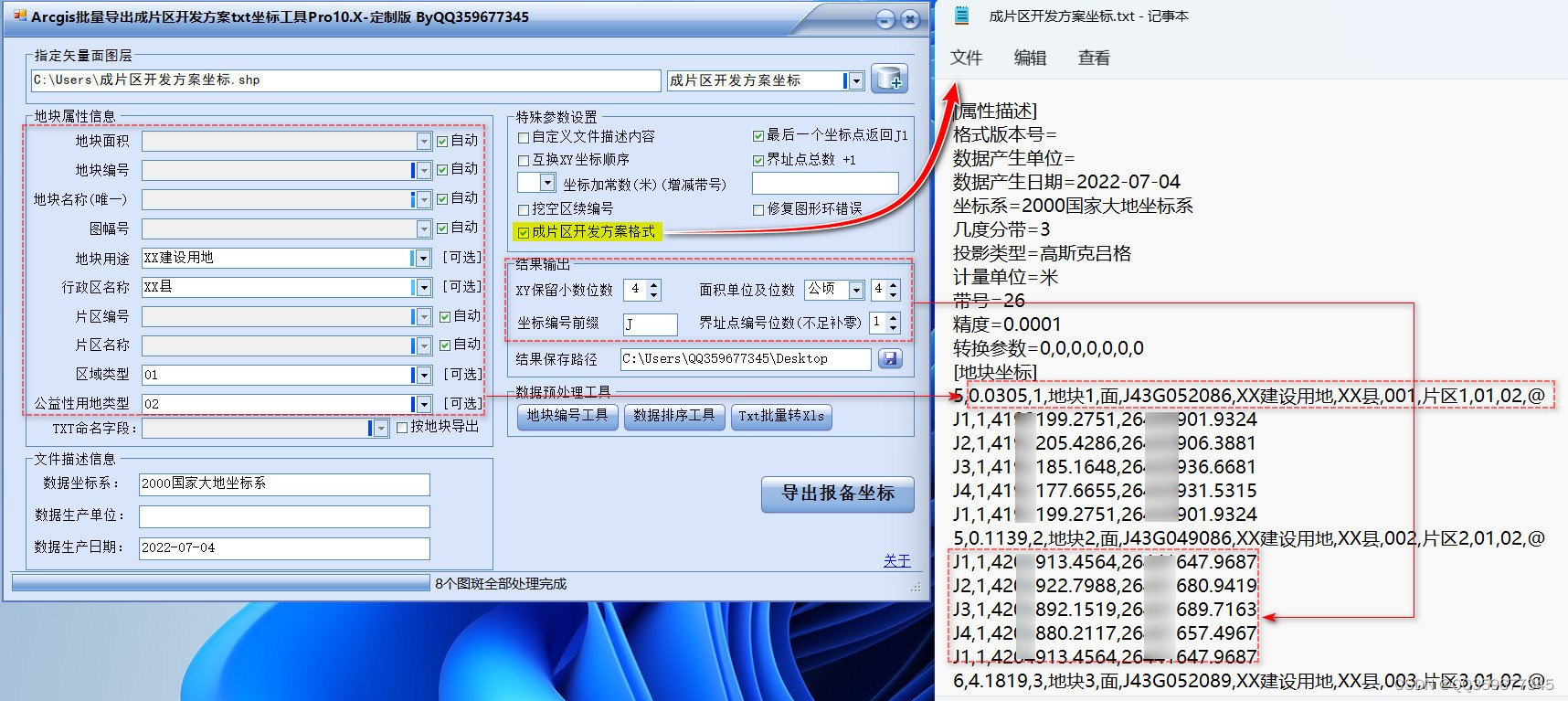Close the Arcgis export tool window
Viewport: 1568px width, 701px height.
(x=910, y=19)
